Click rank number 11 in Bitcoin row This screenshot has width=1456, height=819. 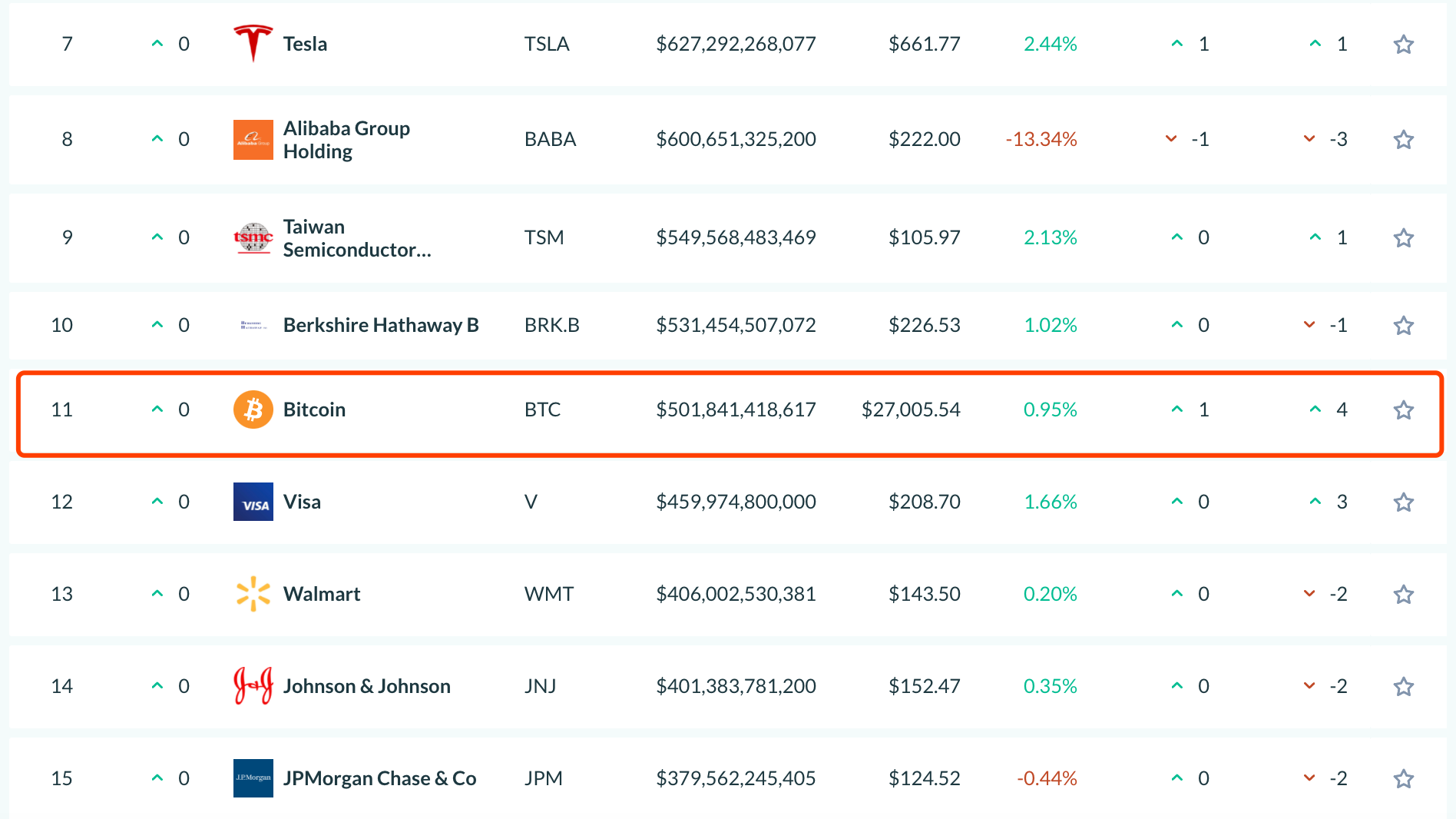click(61, 409)
